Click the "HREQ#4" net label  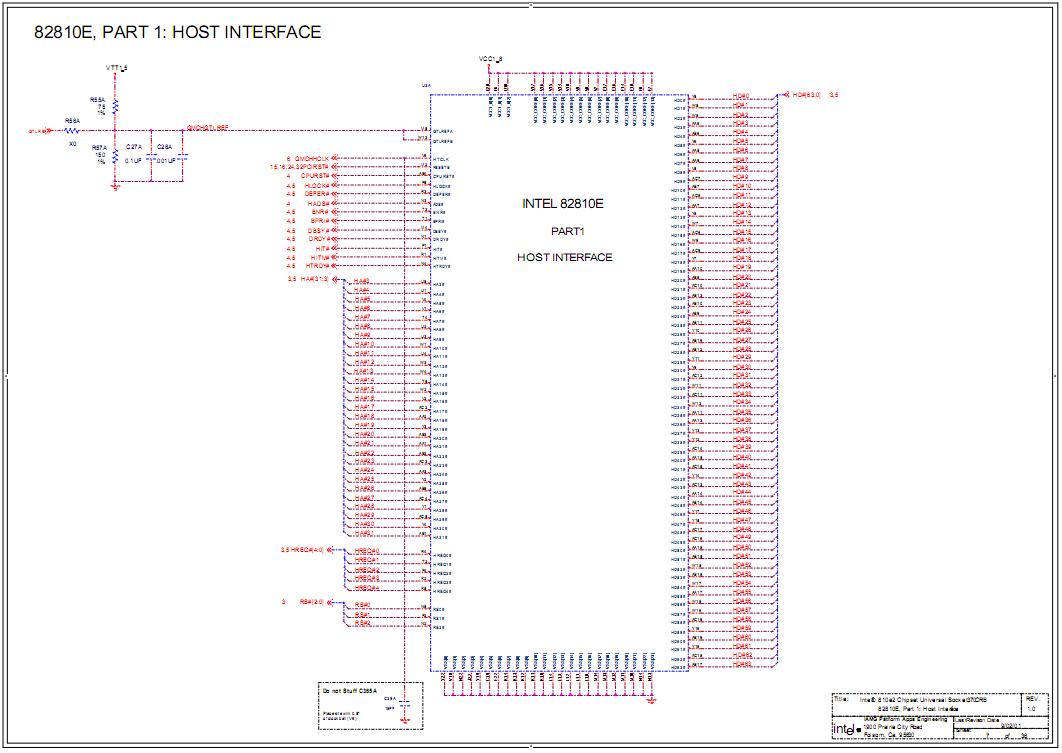point(366,588)
